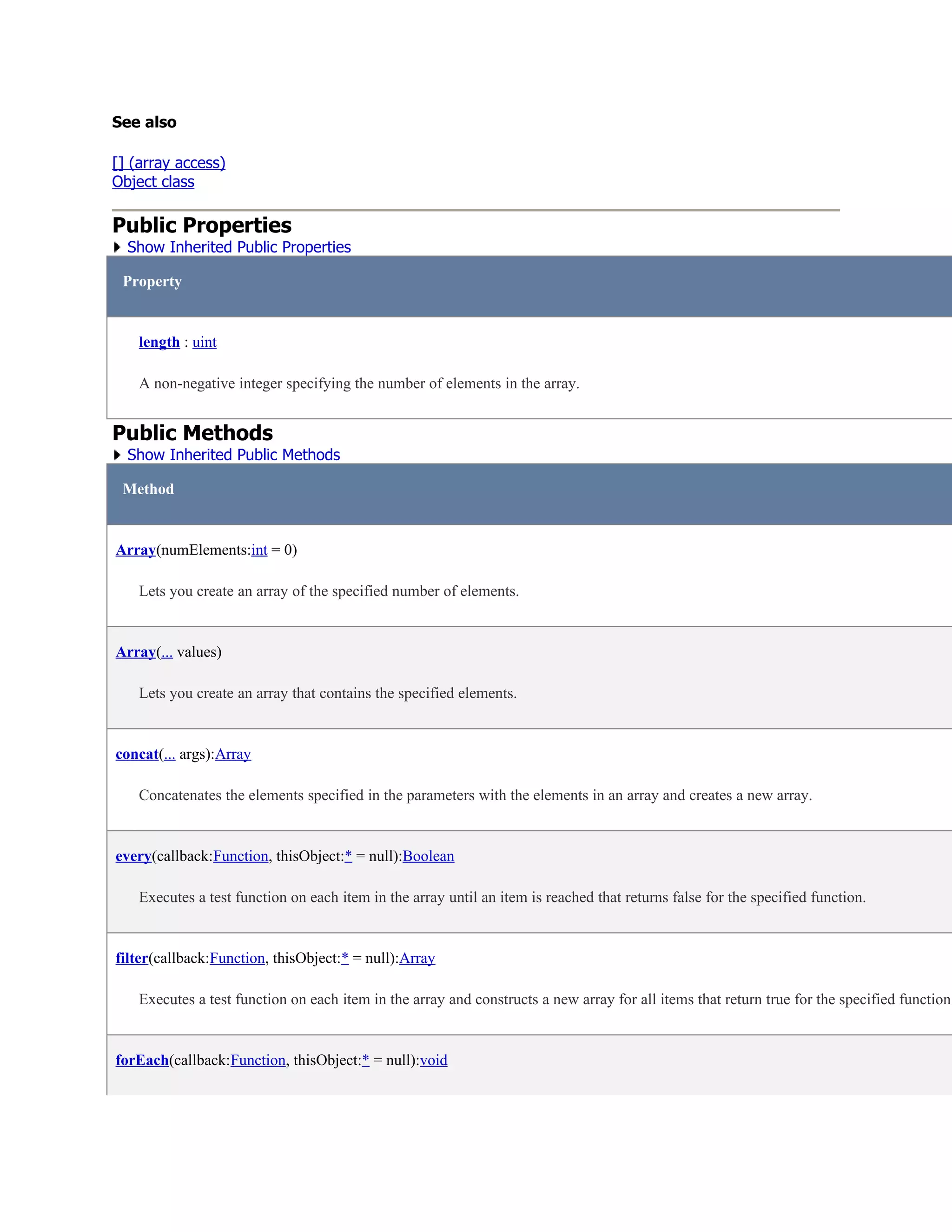Open Boolean return type link
Image resolution: width=952 pixels, height=1232 pixels.
click(428, 856)
